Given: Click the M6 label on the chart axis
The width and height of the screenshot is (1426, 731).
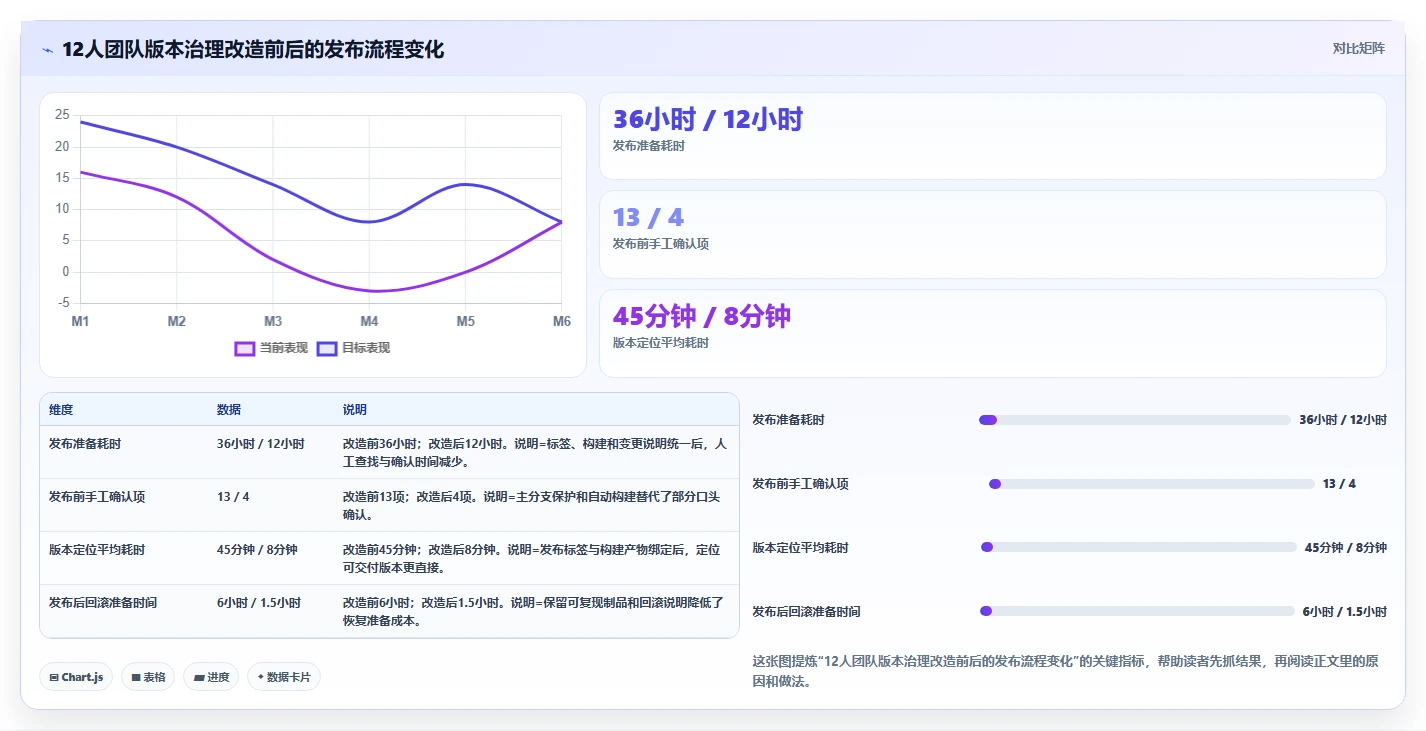Looking at the screenshot, I should coord(561,321).
